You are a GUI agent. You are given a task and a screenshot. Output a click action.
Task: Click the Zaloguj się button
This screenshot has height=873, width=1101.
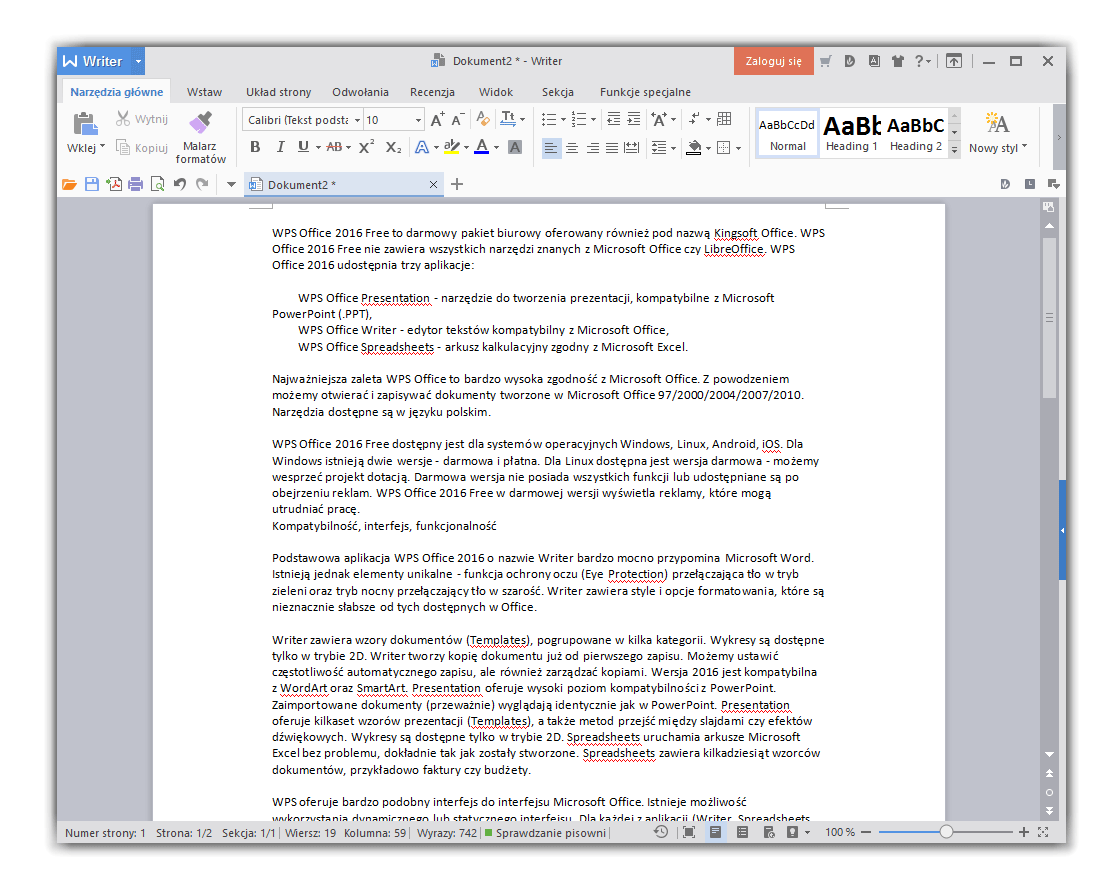774,61
